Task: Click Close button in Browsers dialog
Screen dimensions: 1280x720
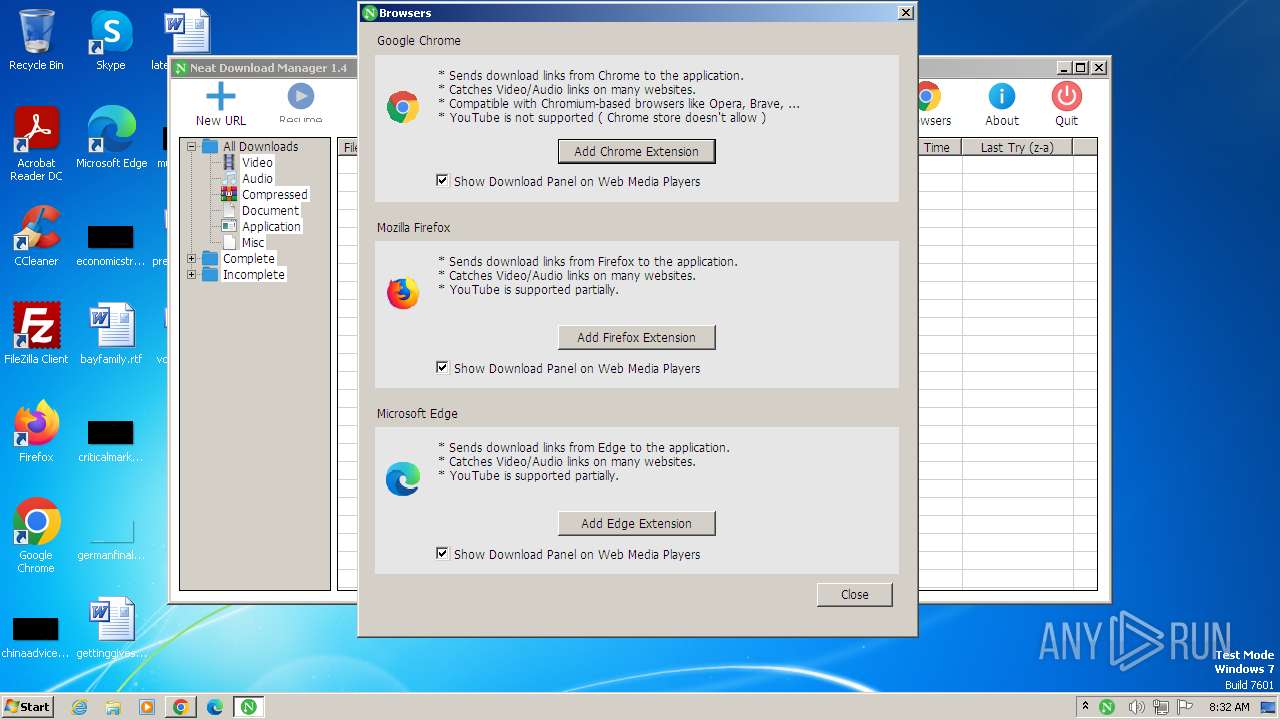Action: click(854, 594)
